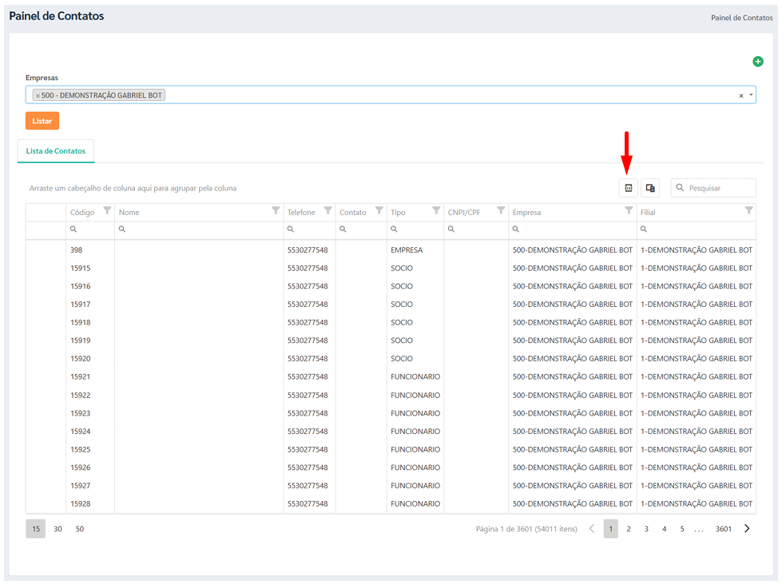Go to page 5
The width and height of the screenshot is (784, 587).
(x=682, y=529)
